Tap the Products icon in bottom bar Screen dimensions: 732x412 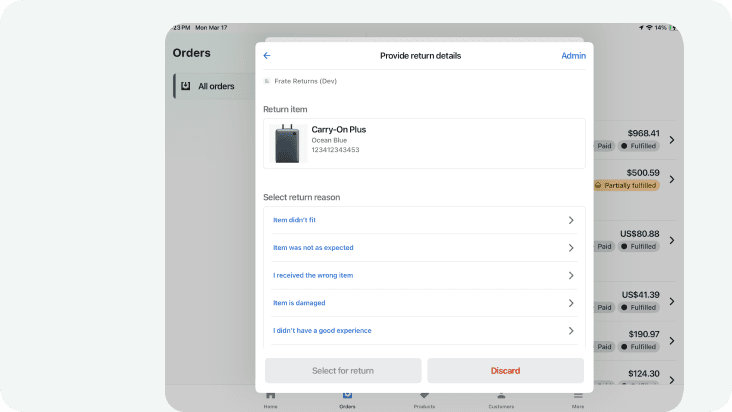click(x=424, y=398)
